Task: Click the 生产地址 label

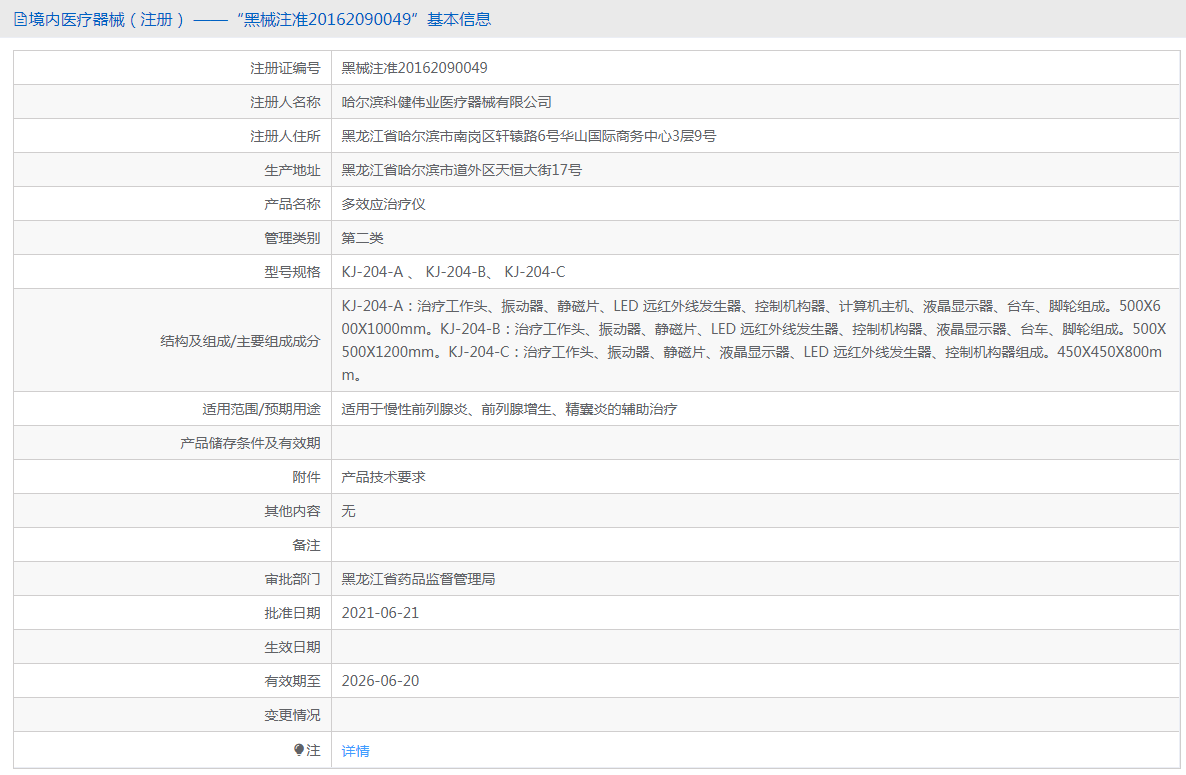Action: pos(292,170)
